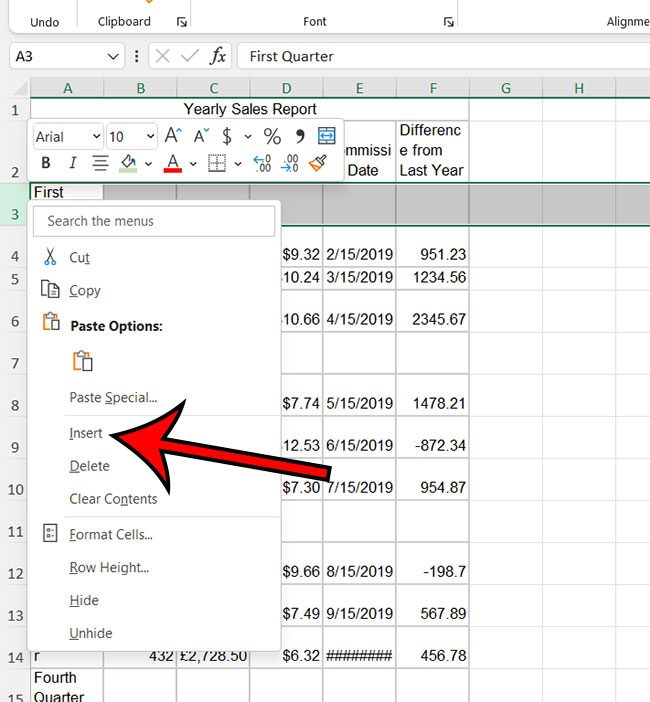Apply comma style number format
The image size is (650, 702).
(299, 136)
